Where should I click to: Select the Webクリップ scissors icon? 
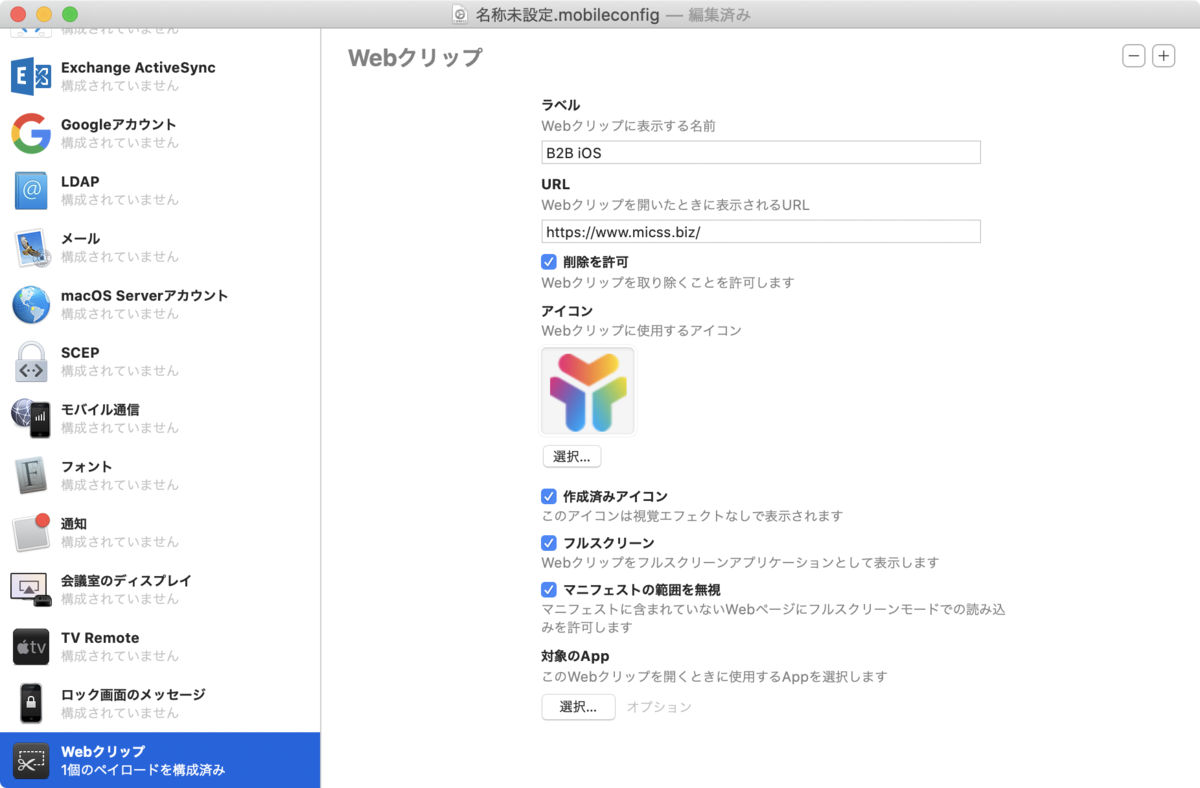[31, 760]
